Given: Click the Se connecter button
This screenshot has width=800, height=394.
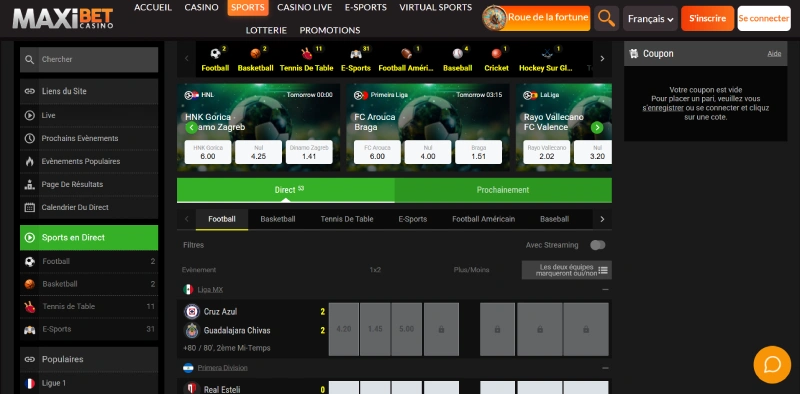Looking at the screenshot, I should coord(764,18).
